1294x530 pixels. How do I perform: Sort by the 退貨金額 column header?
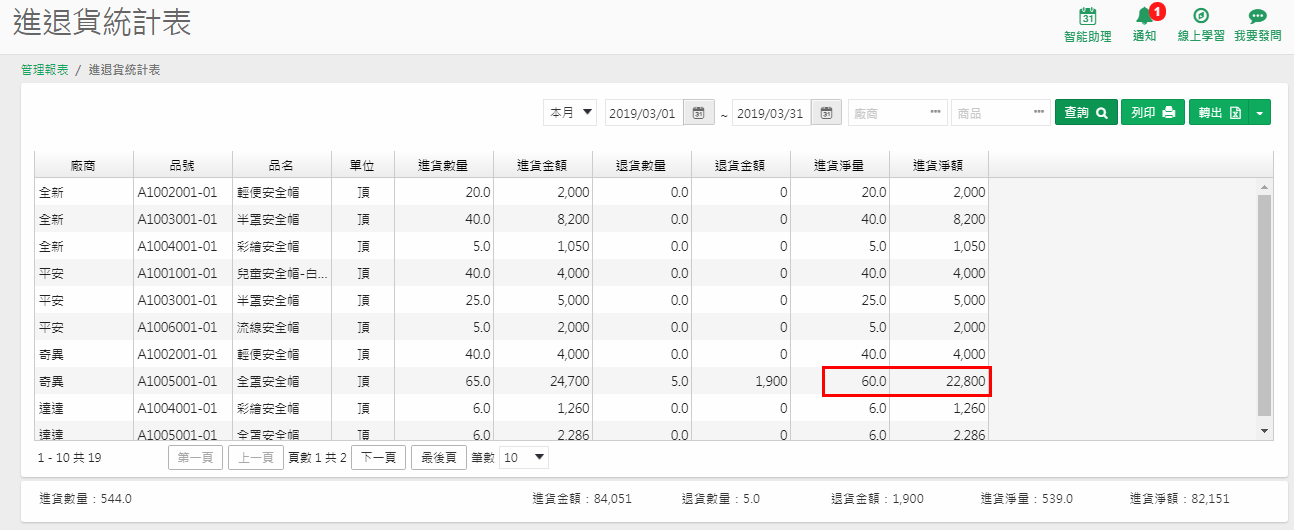point(740,165)
